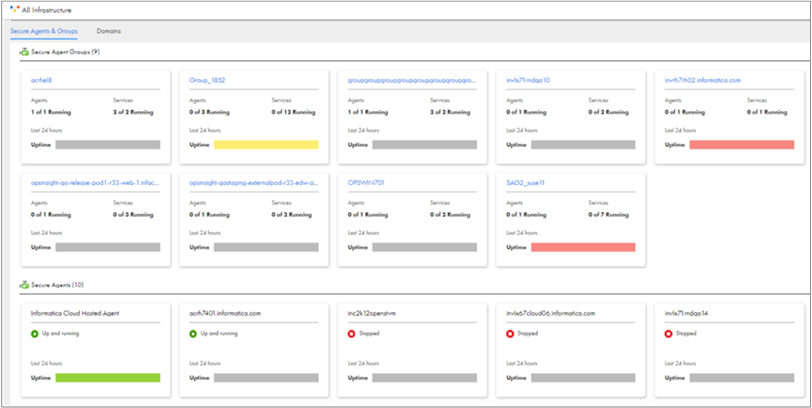Switch to the Secure Agents & Groups tab
This screenshot has height=408, width=812.
(x=44, y=31)
